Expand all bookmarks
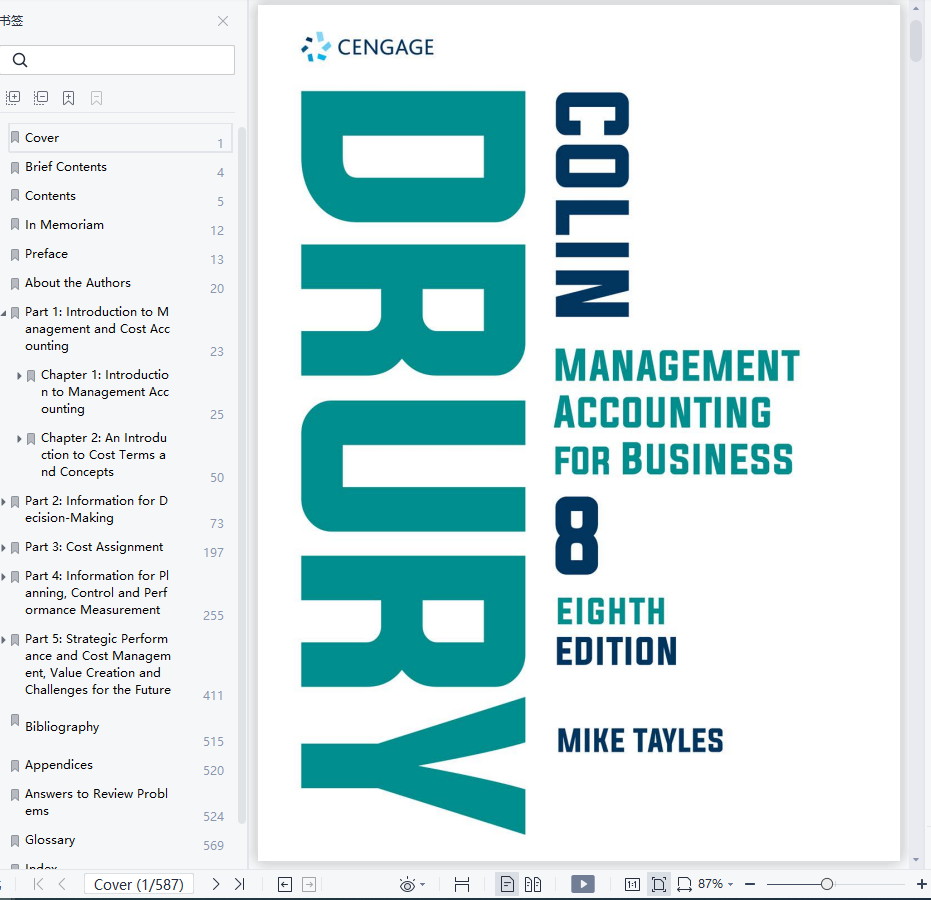 13,97
